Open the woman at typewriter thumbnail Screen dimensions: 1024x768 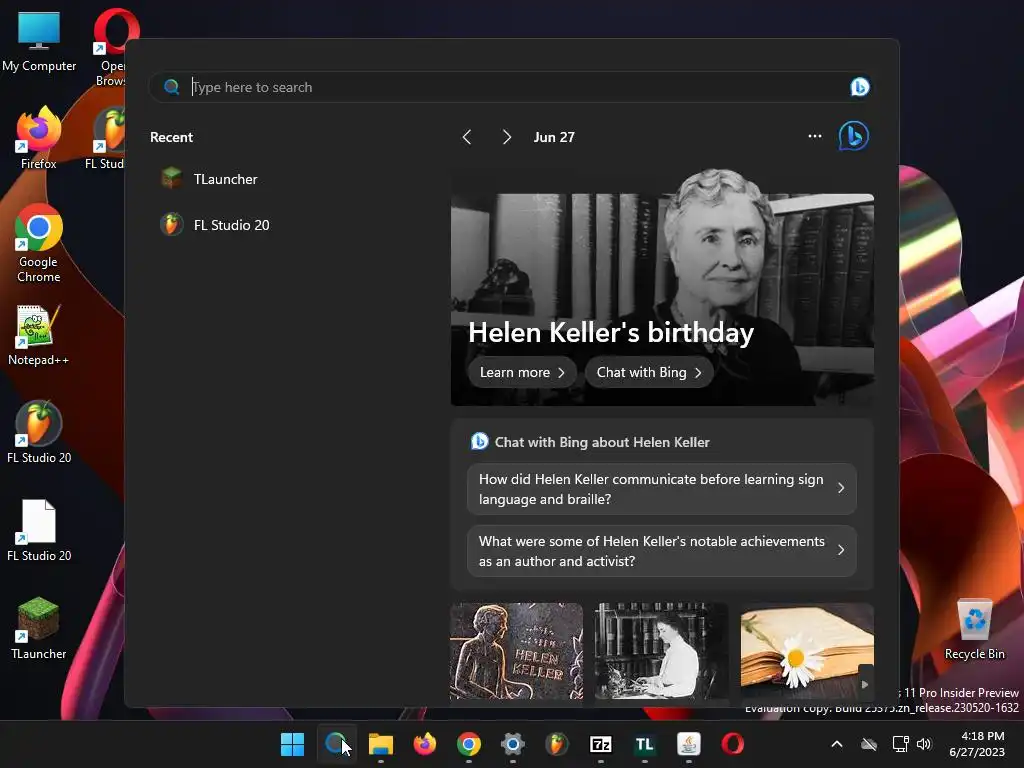(662, 651)
